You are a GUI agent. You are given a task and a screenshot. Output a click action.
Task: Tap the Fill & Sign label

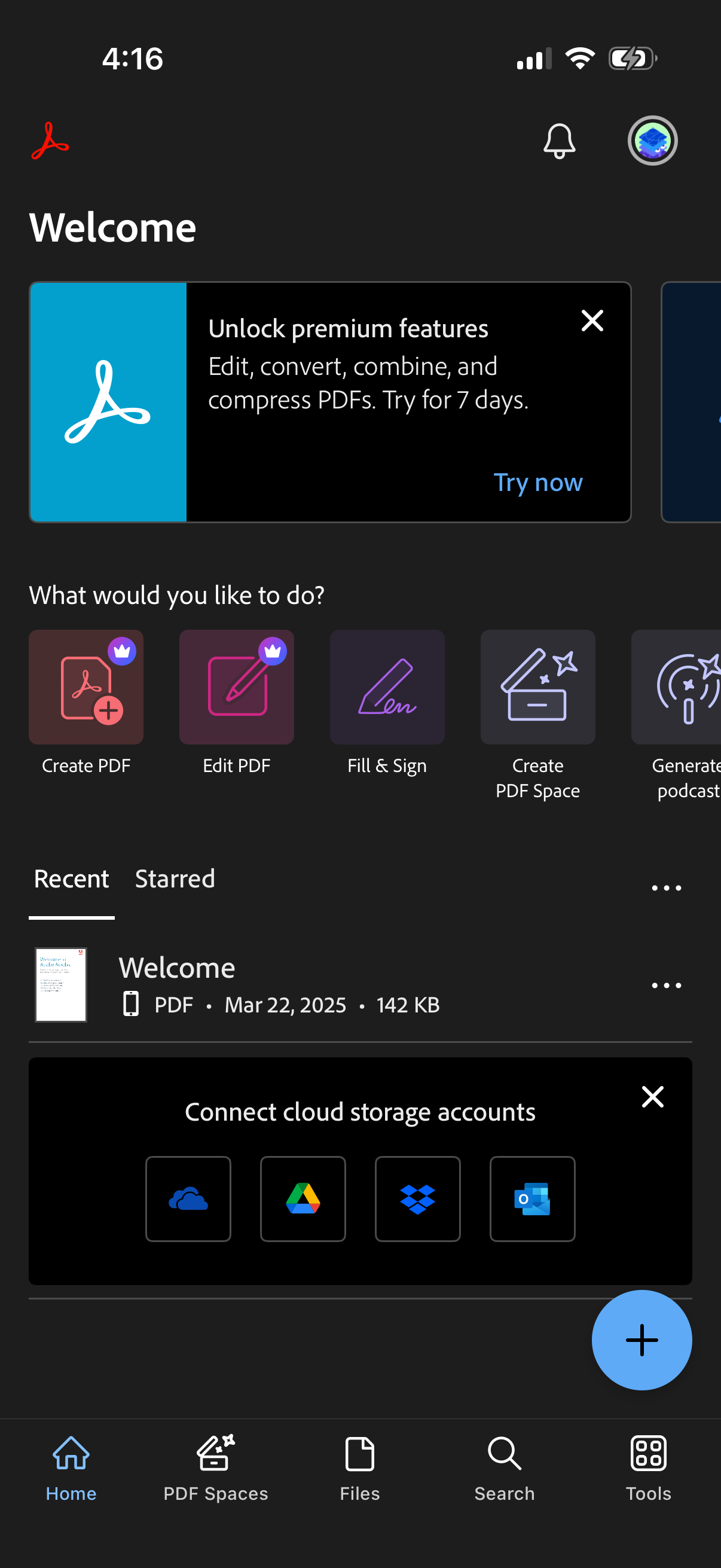click(x=387, y=765)
